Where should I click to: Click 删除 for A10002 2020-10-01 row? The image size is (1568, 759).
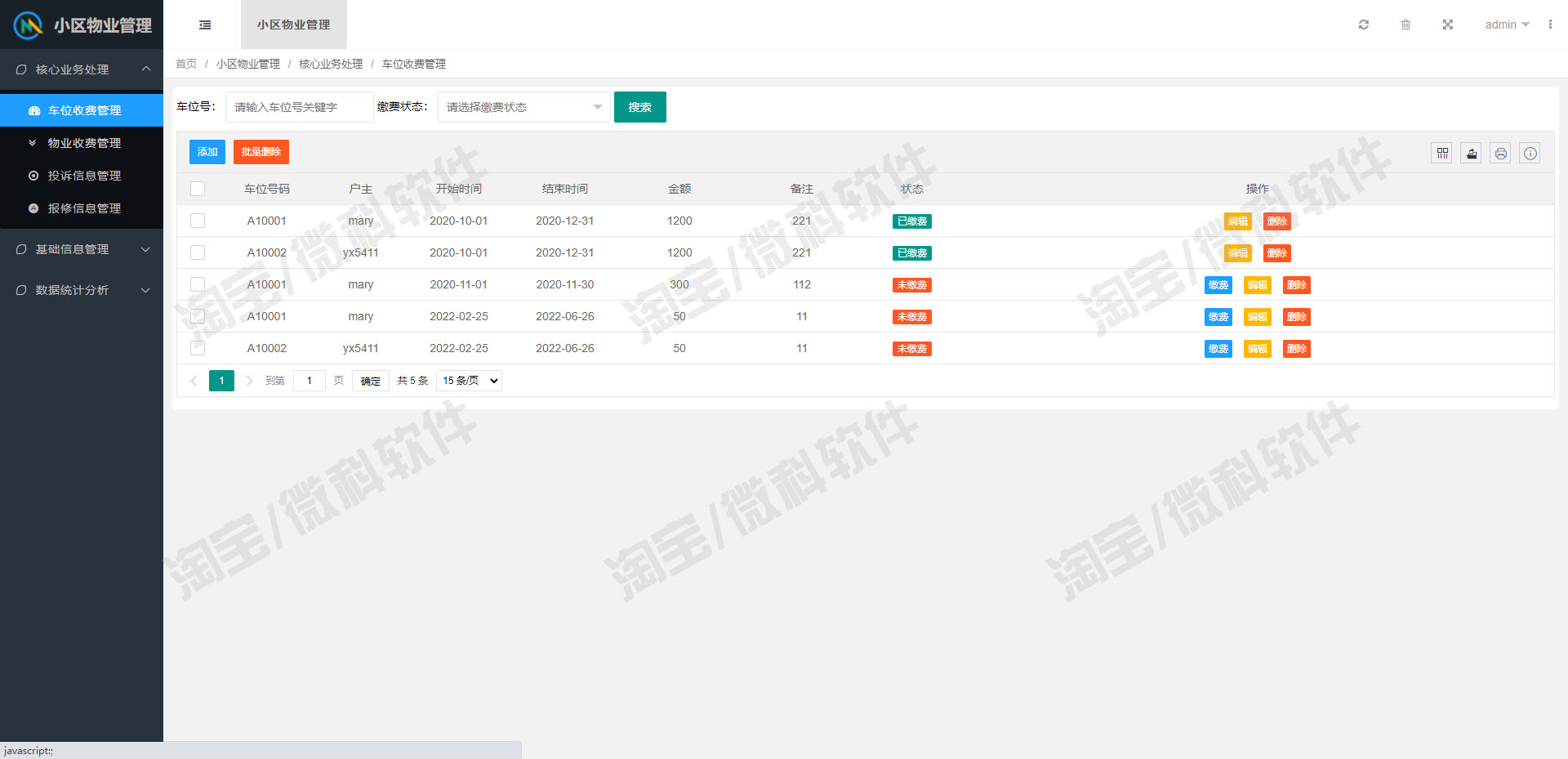pos(1277,253)
